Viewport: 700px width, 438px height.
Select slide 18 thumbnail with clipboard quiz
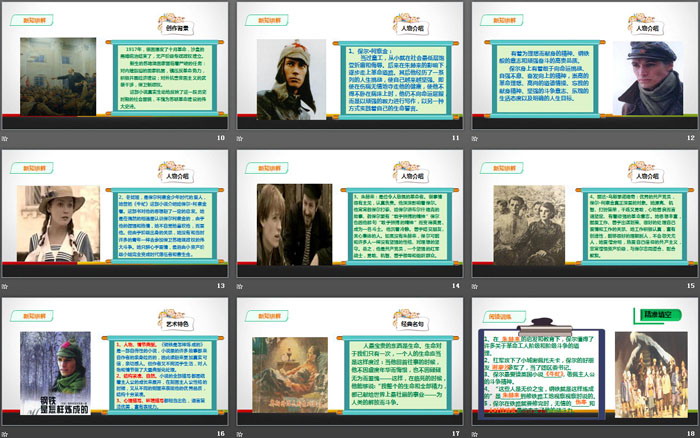point(585,361)
